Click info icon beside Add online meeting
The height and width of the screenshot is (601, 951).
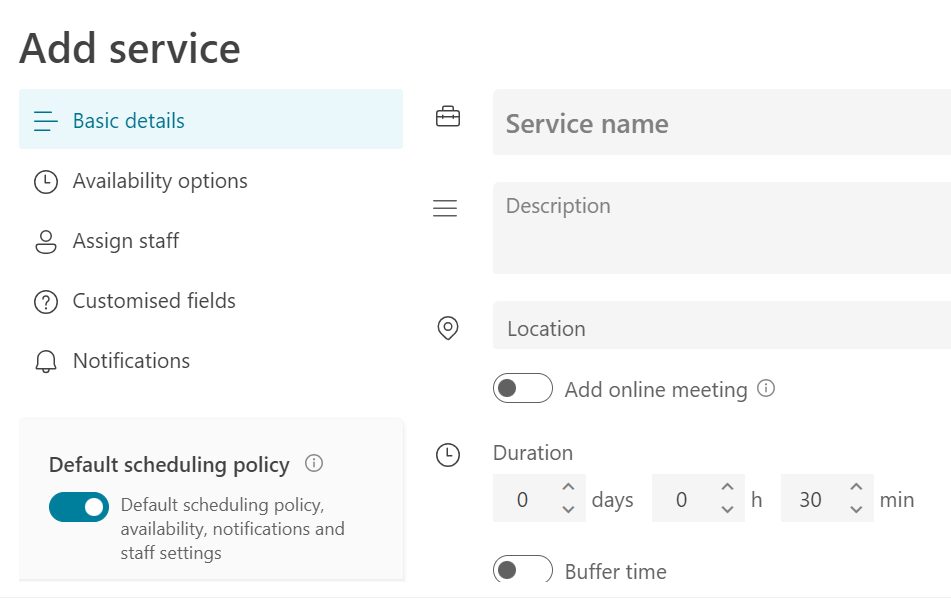(x=766, y=388)
